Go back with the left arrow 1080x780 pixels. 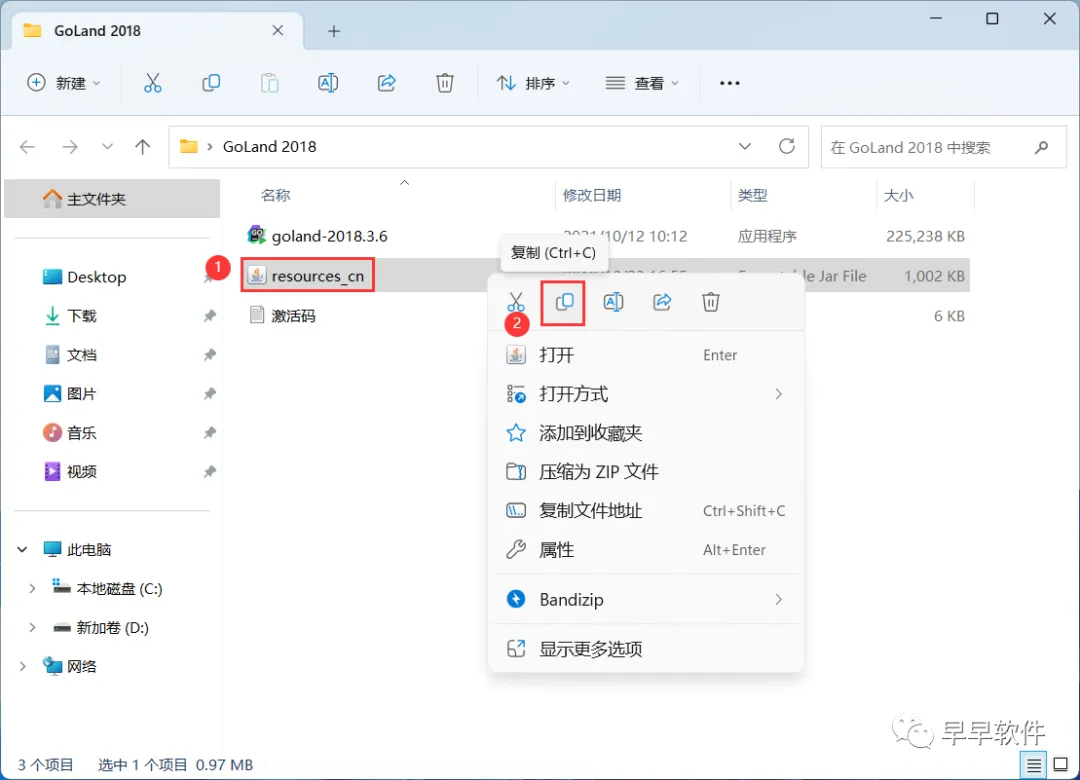click(x=28, y=147)
